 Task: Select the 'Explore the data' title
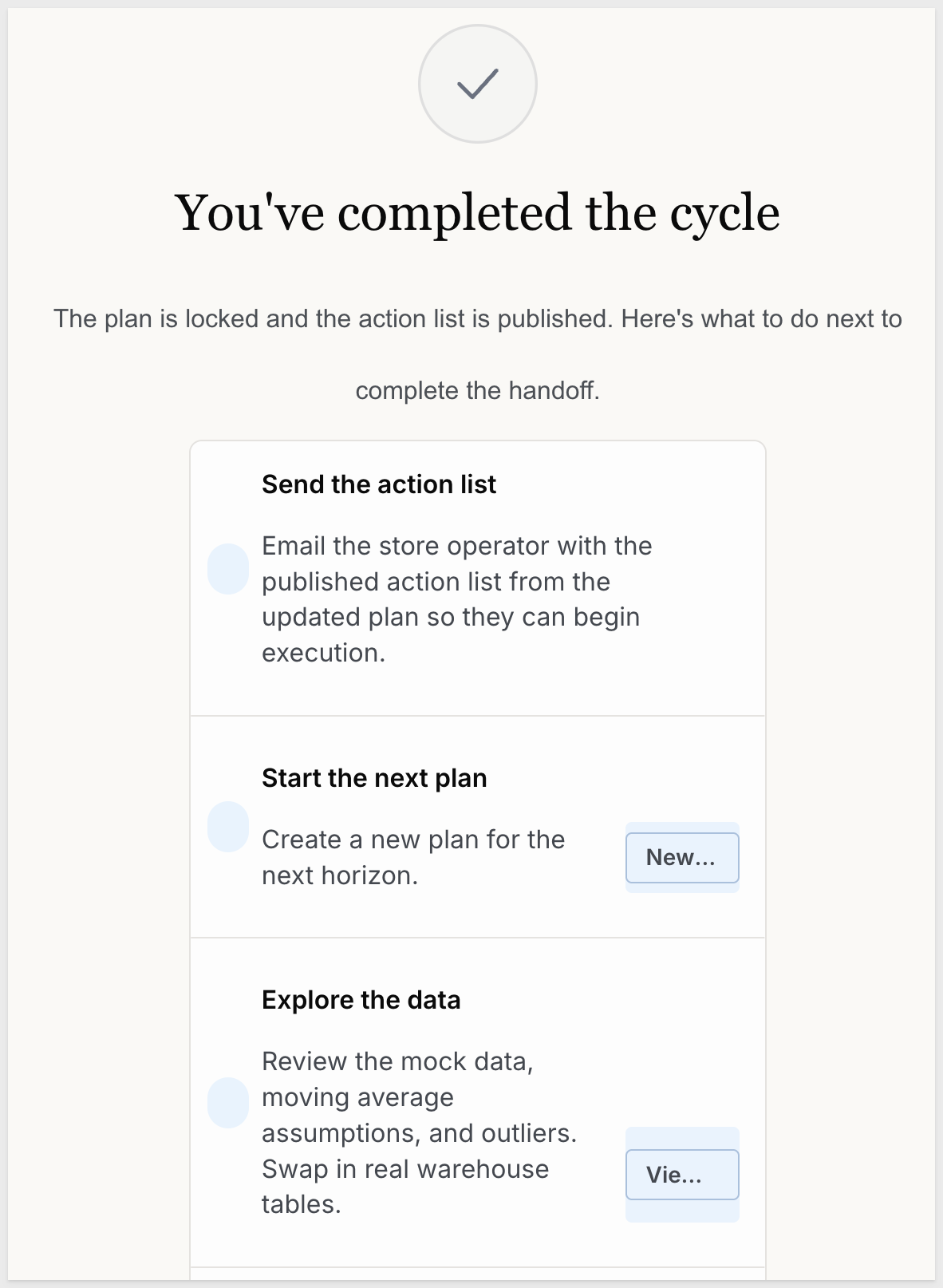point(361,1000)
